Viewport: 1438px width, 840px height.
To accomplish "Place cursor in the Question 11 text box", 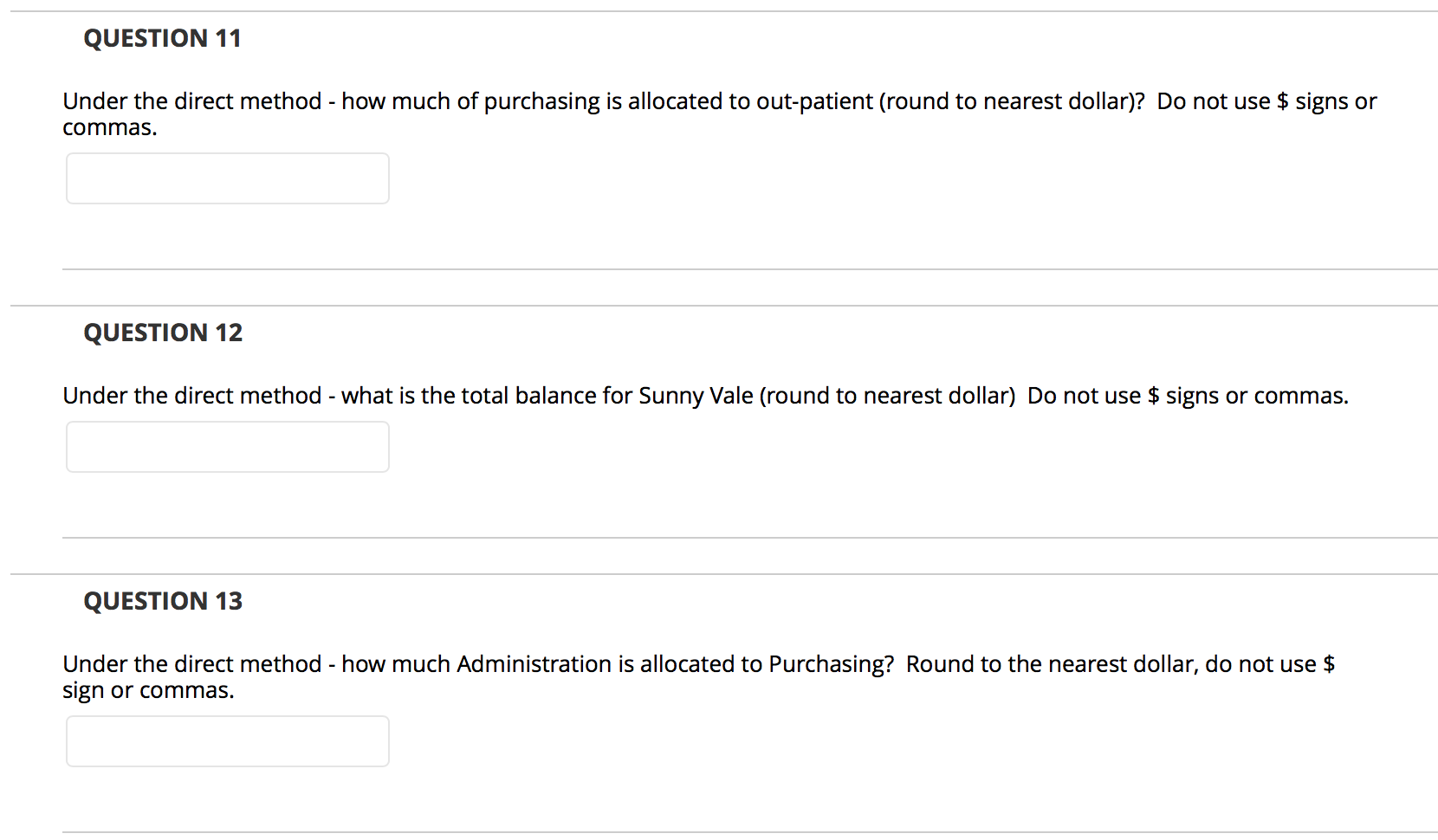I will (227, 178).
